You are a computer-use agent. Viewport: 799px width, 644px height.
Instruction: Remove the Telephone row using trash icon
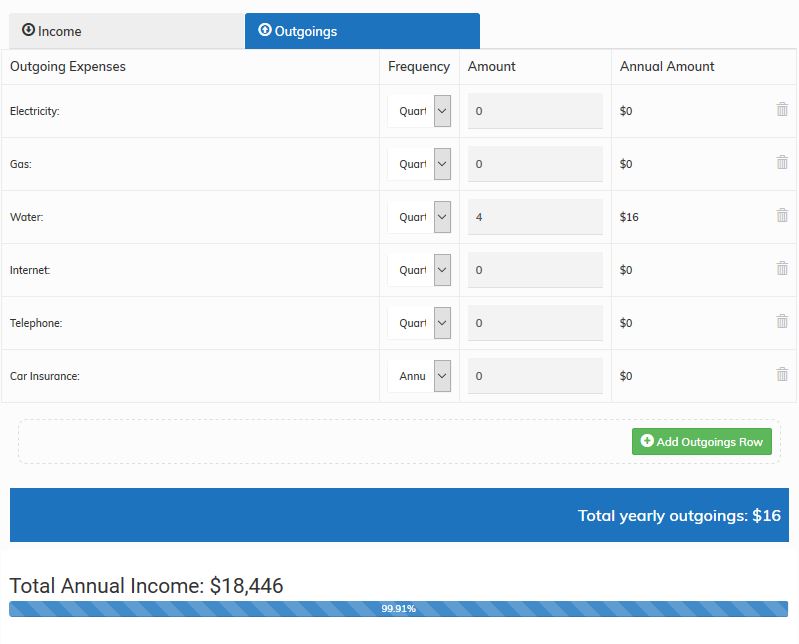coord(782,321)
